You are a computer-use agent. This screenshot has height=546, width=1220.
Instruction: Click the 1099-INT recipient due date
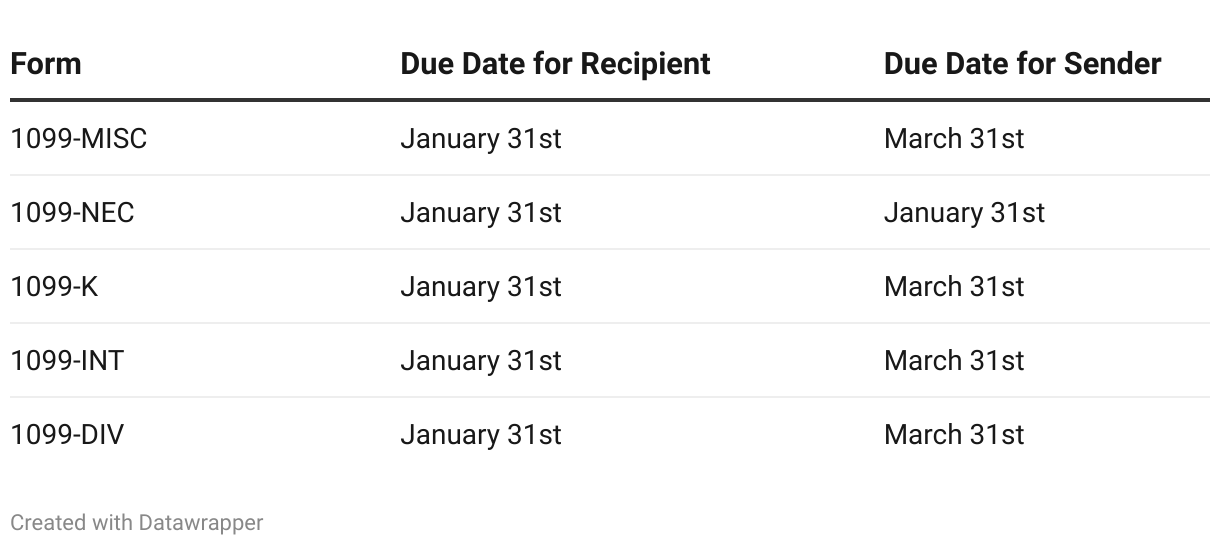pos(481,361)
